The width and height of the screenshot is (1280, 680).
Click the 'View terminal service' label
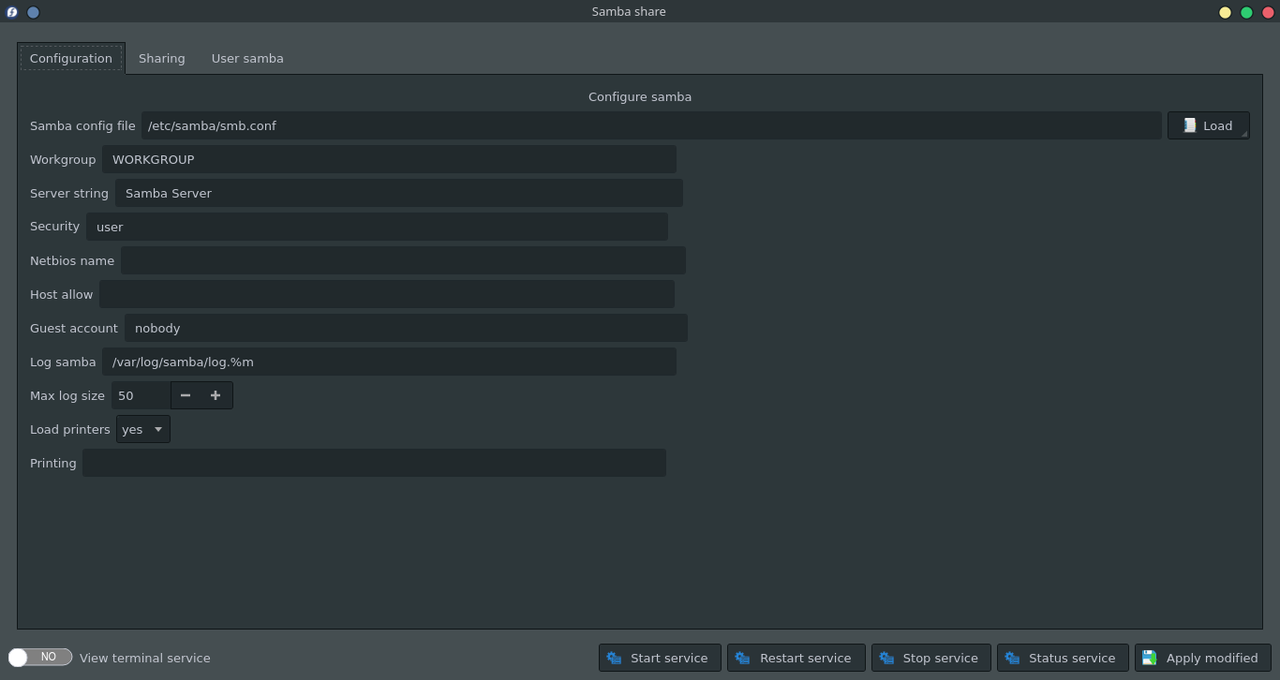point(145,658)
